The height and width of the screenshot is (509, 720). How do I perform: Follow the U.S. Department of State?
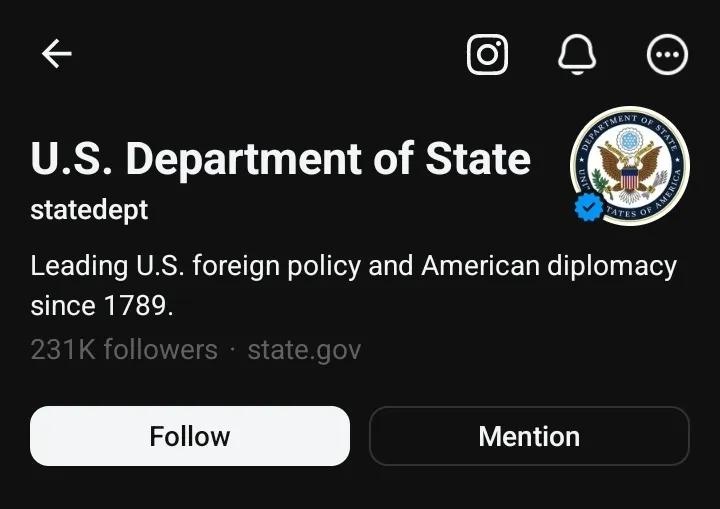(x=190, y=436)
